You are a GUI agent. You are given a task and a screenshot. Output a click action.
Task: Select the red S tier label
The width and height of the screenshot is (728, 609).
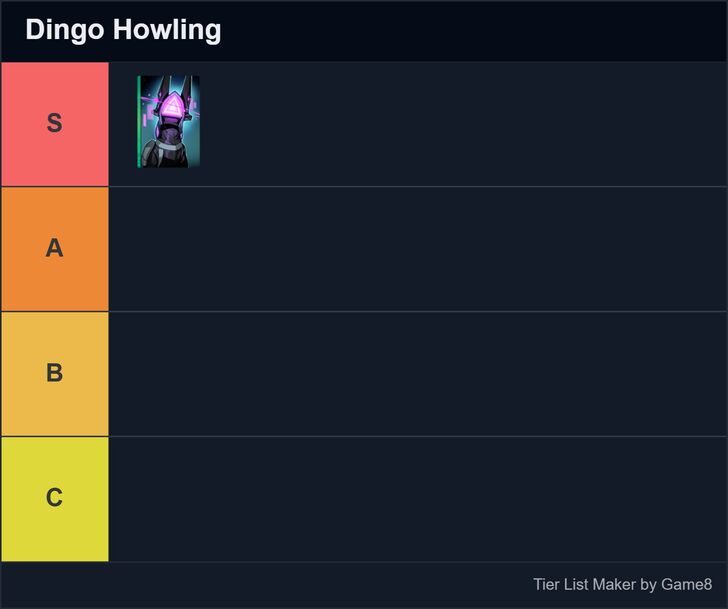(x=54, y=124)
